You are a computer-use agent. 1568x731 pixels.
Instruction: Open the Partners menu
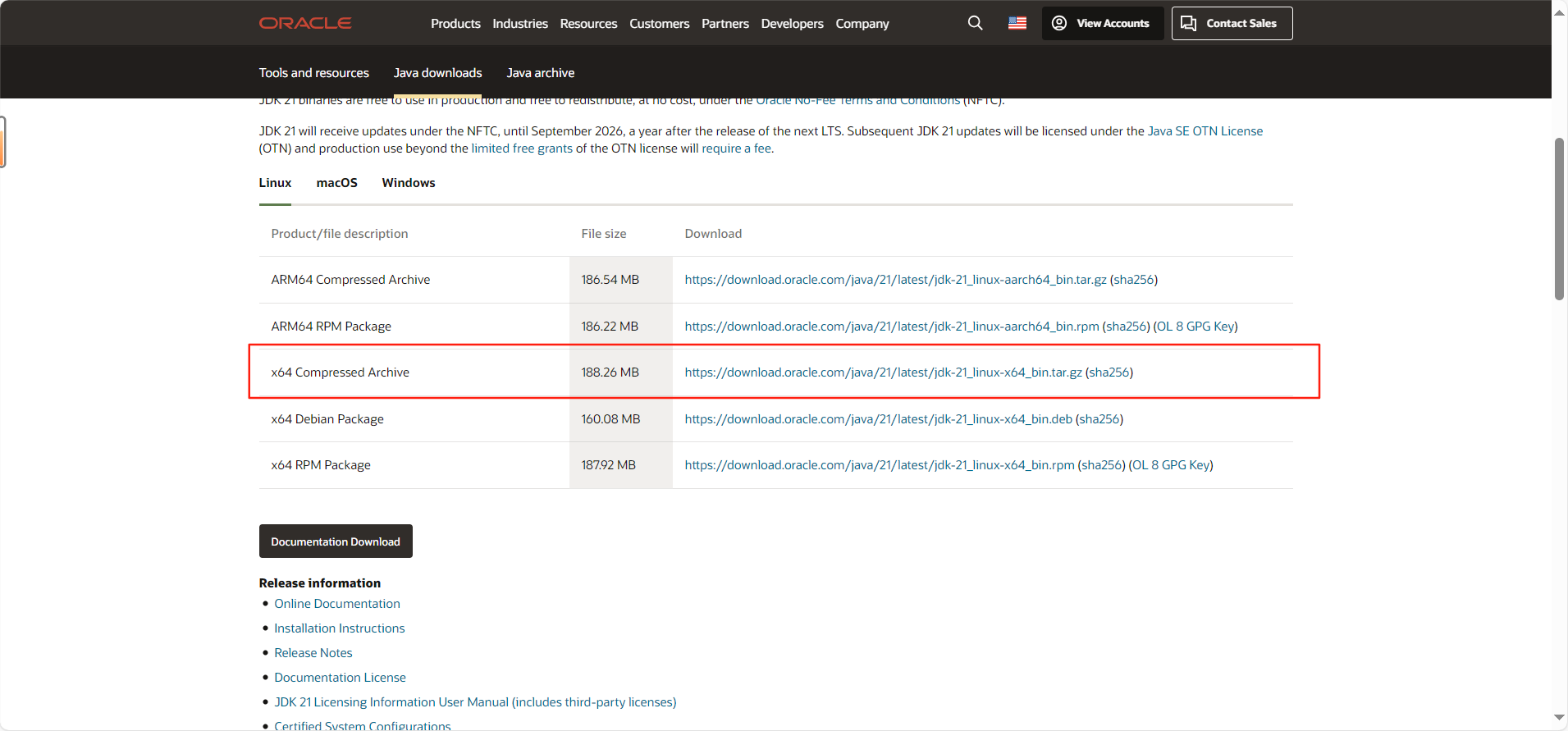[x=725, y=24]
